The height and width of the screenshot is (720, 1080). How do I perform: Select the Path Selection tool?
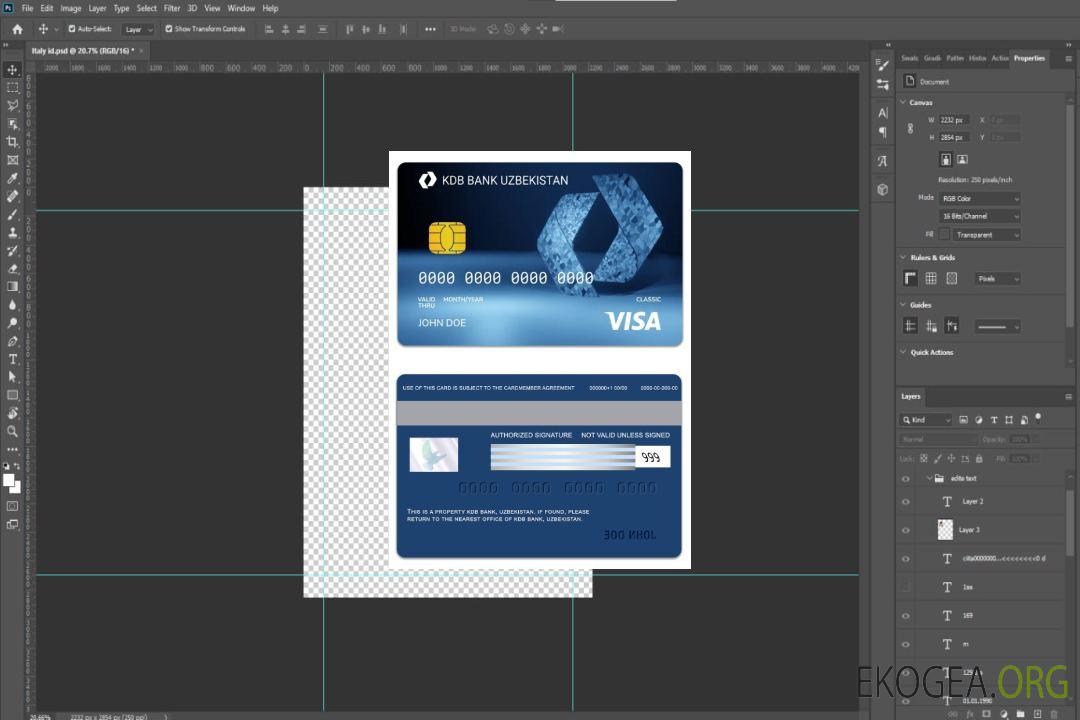pyautogui.click(x=12, y=377)
